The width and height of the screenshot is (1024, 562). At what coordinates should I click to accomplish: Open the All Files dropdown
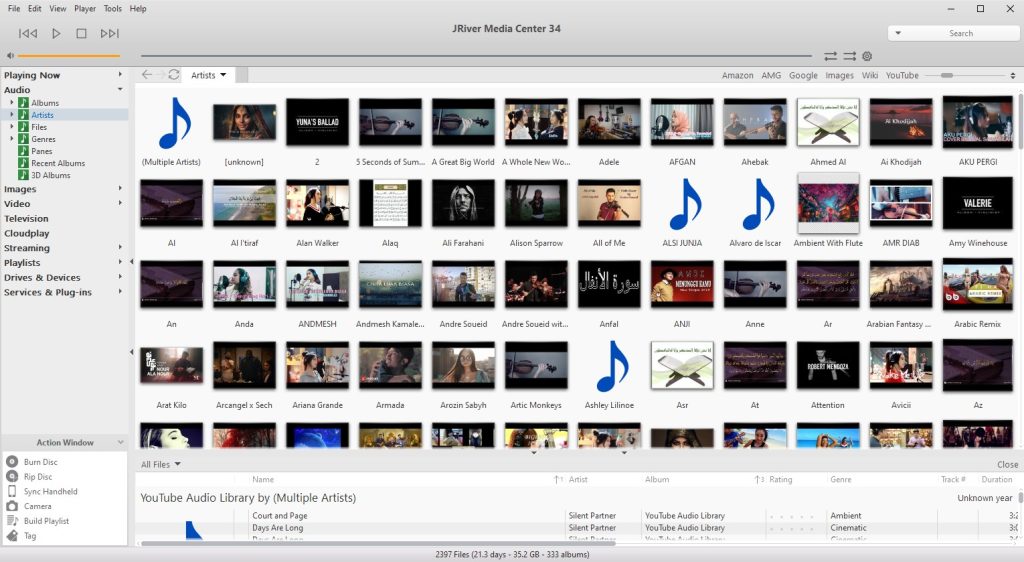(160, 464)
